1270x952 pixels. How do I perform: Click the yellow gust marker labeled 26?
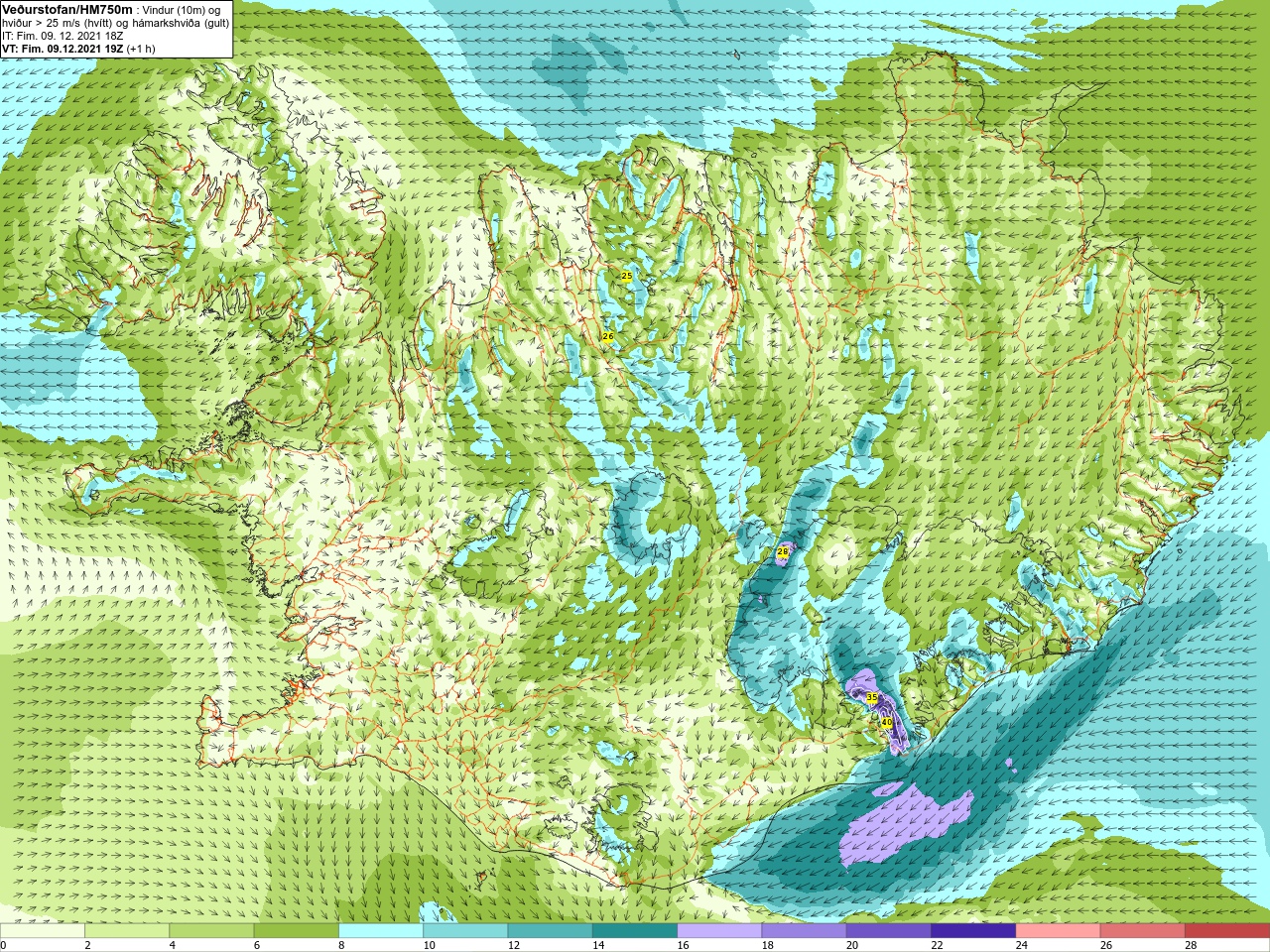tap(608, 337)
